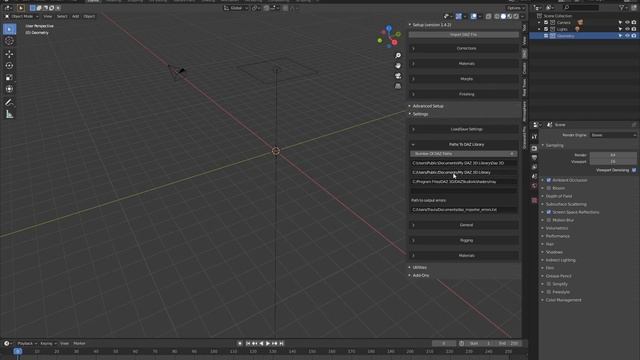
Task: Open the Global transform orientation dropdown
Action: (x=236, y=8)
